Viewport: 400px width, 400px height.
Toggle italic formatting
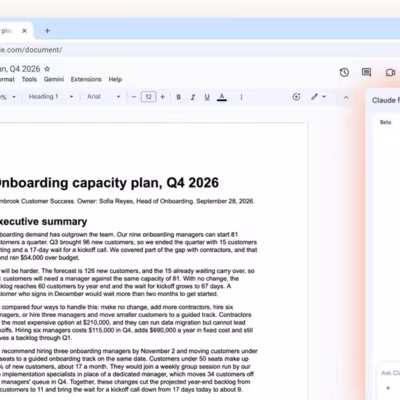(193, 97)
